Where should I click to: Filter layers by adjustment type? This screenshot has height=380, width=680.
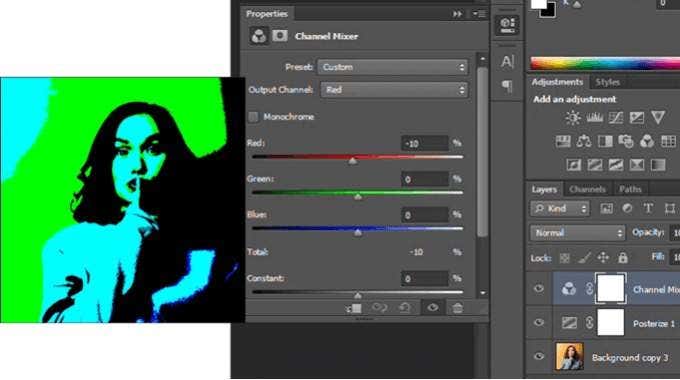(627, 209)
